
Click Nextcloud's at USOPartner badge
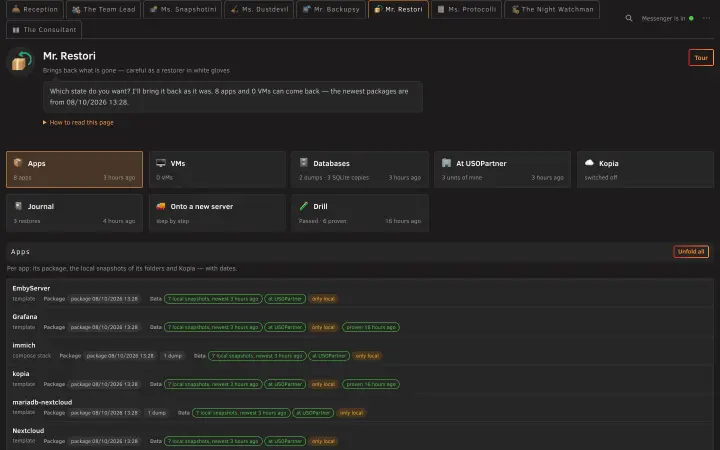point(285,441)
